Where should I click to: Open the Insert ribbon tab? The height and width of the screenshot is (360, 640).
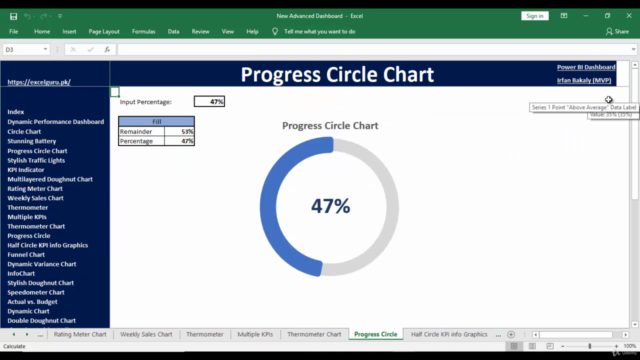coord(69,31)
